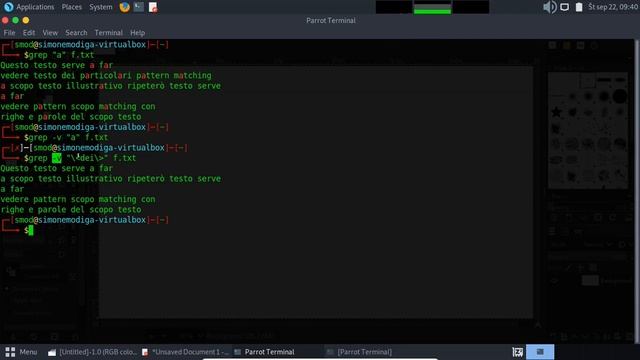Click the command 'grep "a" f.txt'
The height and width of the screenshot is (360, 640).
pos(61,55)
